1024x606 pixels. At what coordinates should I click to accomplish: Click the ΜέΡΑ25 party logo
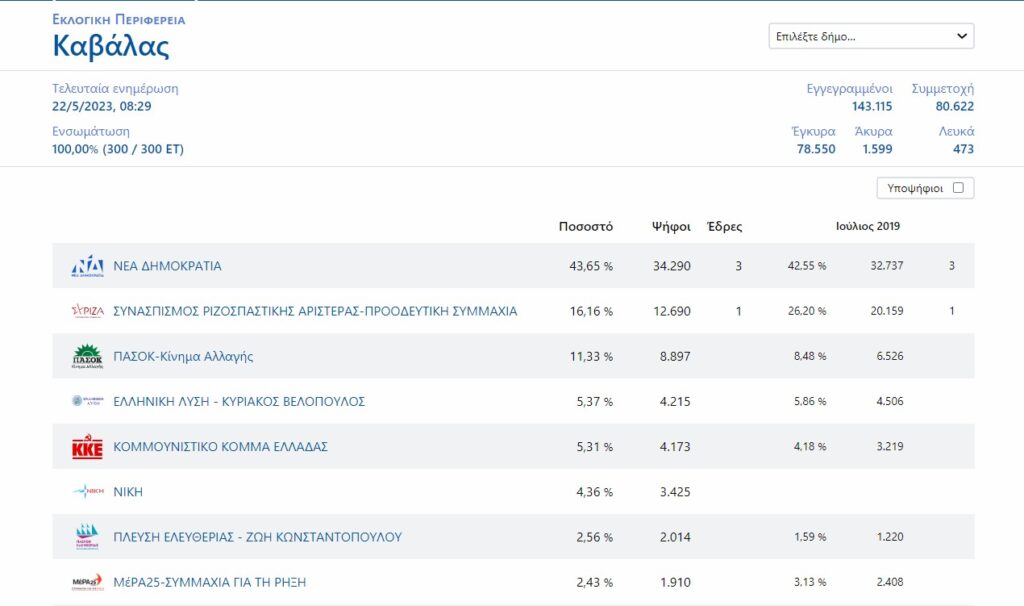87,582
